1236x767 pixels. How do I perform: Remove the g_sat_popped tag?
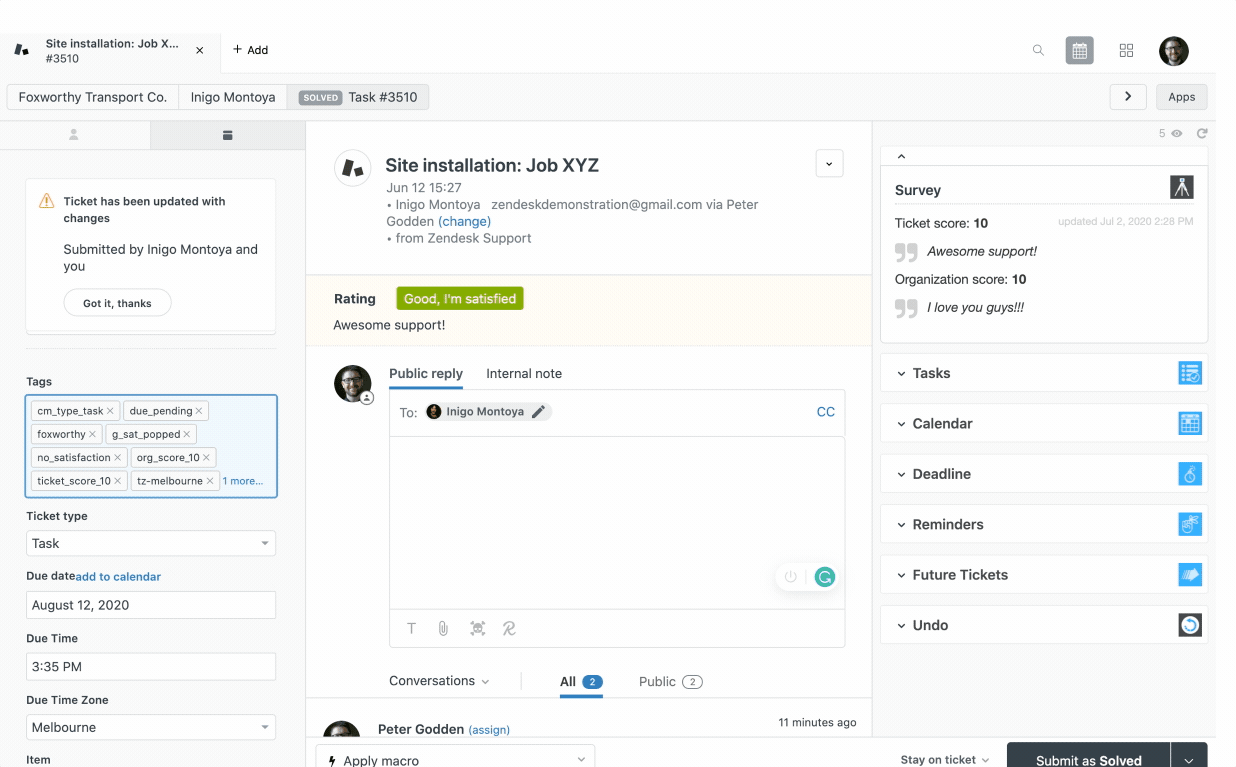click(187, 434)
